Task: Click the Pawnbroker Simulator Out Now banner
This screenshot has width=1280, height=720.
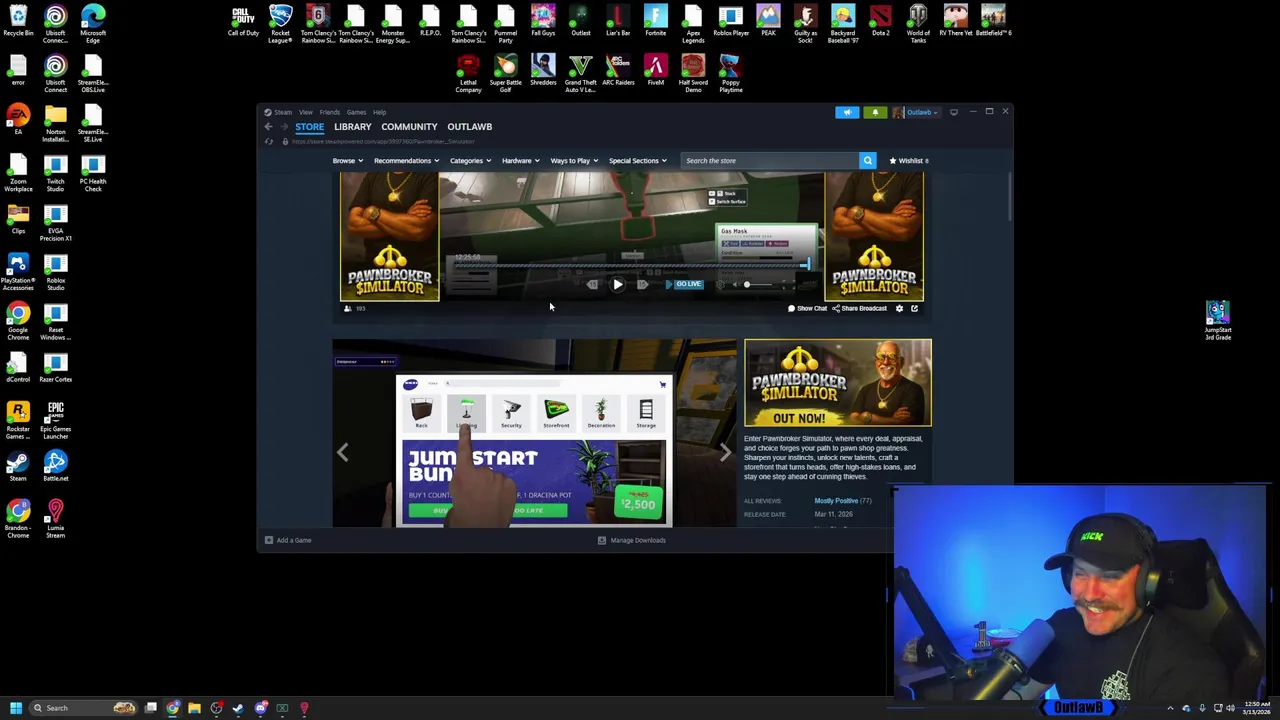Action: [x=837, y=383]
